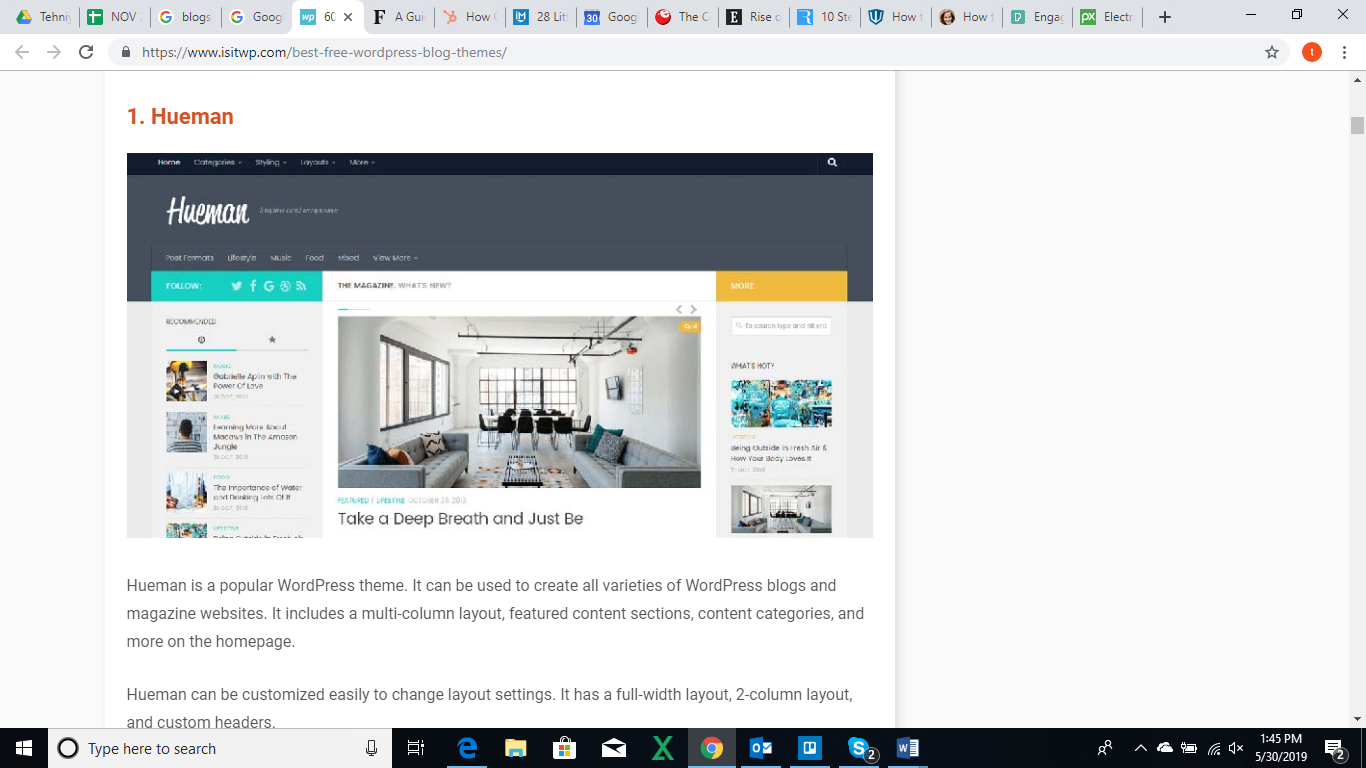Open the "28 Lit" tab

click(541, 17)
